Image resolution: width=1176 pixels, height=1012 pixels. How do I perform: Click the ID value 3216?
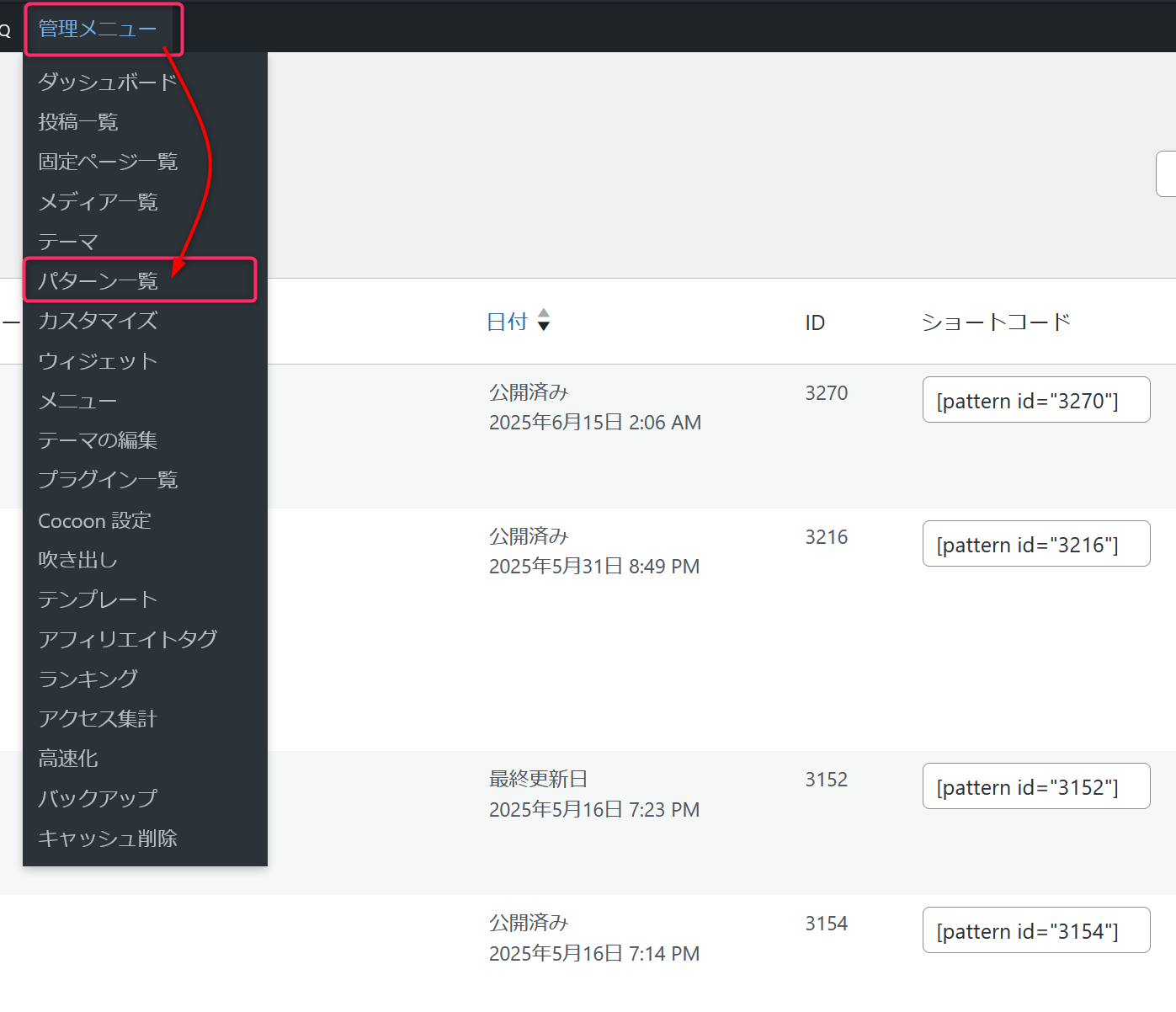click(x=827, y=537)
